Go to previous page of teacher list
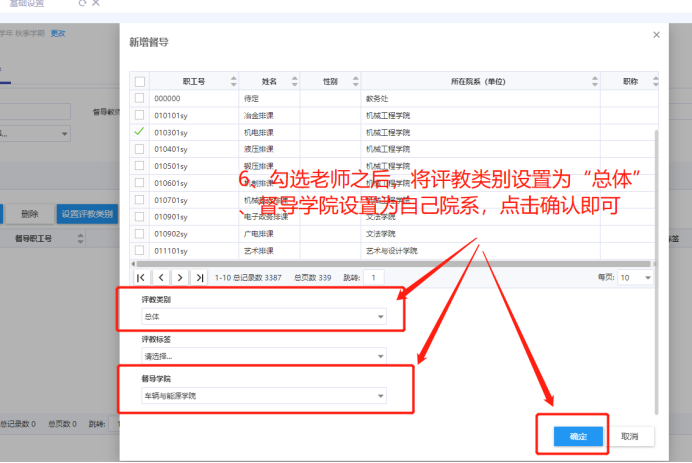The image size is (692, 463). point(160,277)
